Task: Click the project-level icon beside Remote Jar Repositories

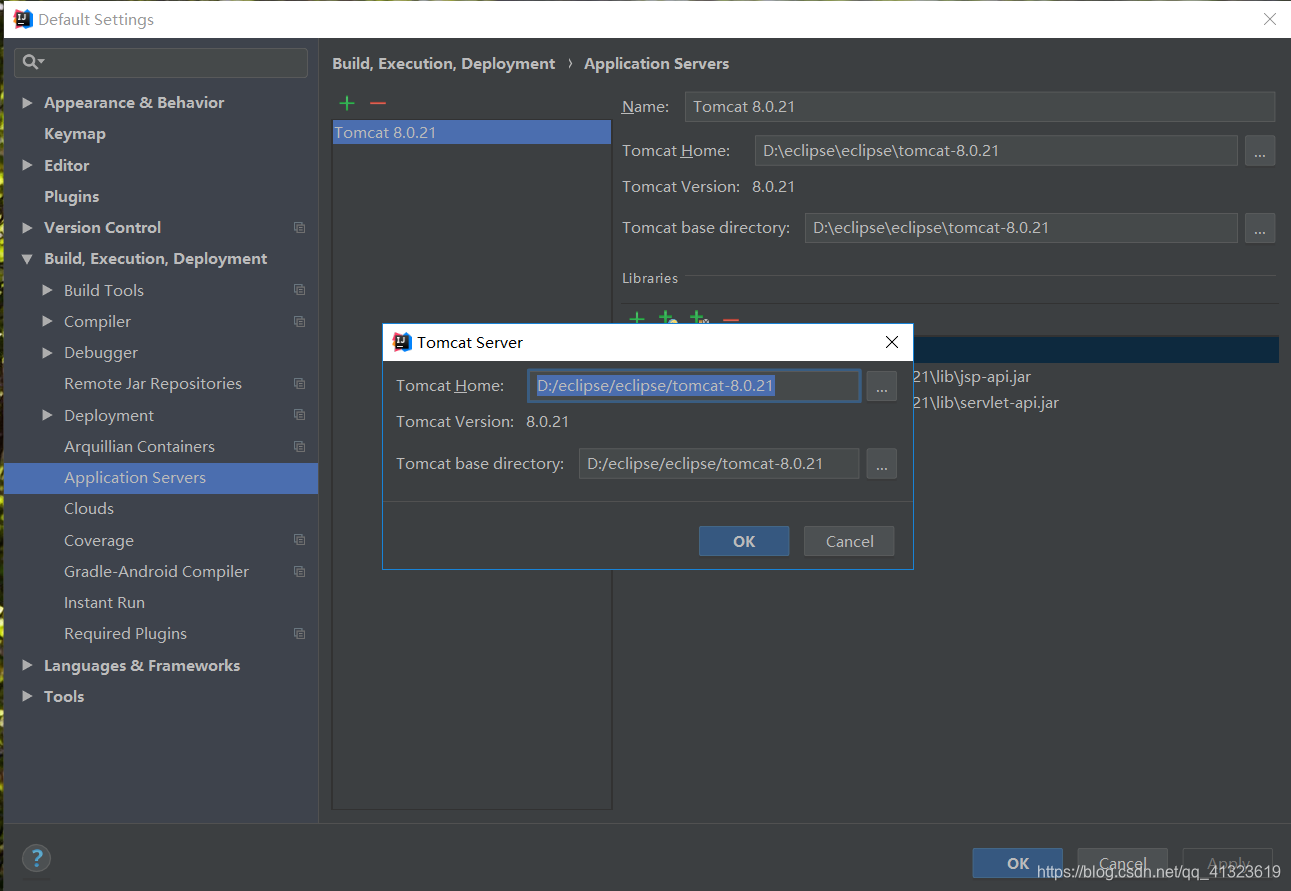Action: click(299, 383)
